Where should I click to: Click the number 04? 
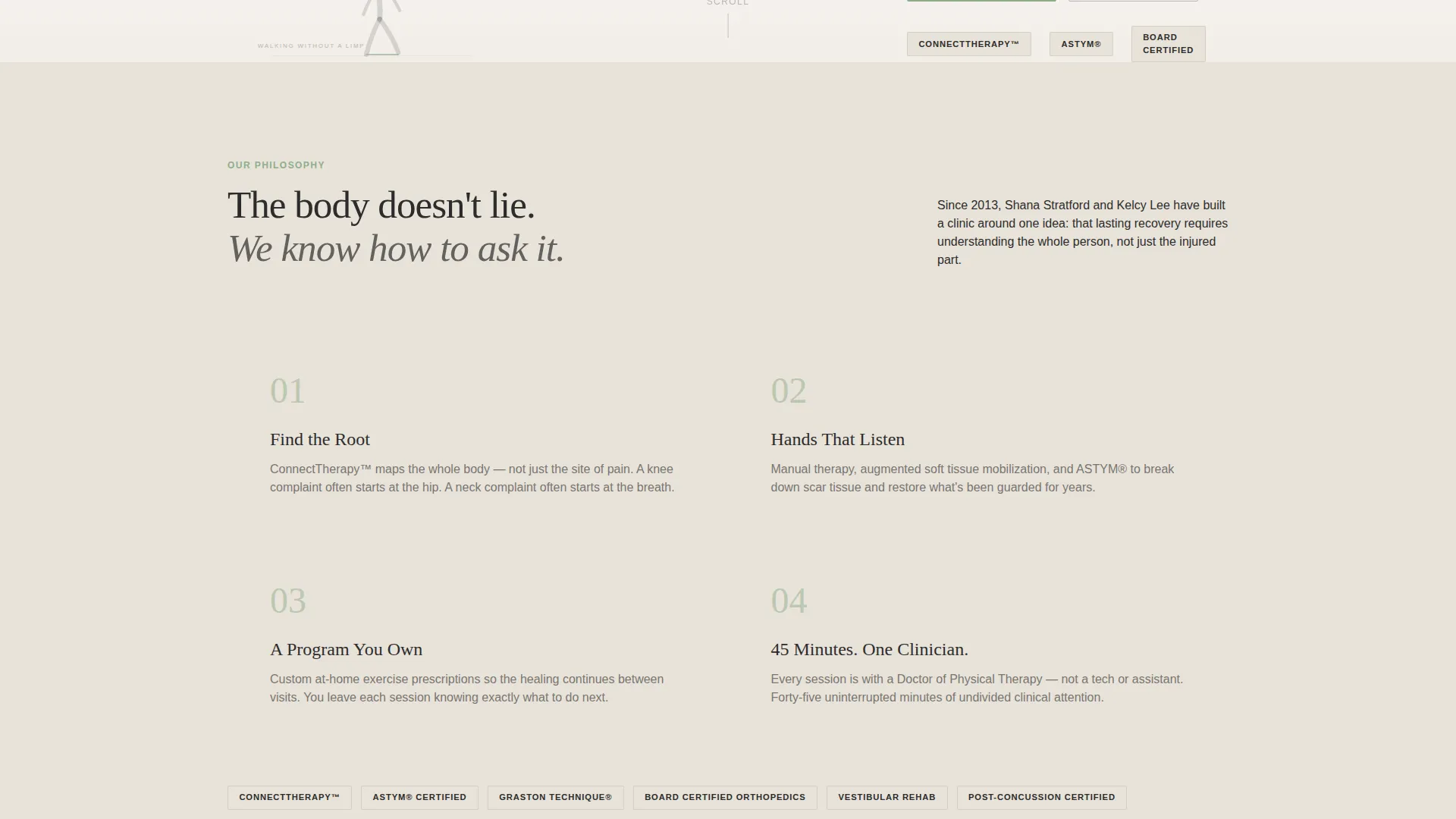click(789, 601)
